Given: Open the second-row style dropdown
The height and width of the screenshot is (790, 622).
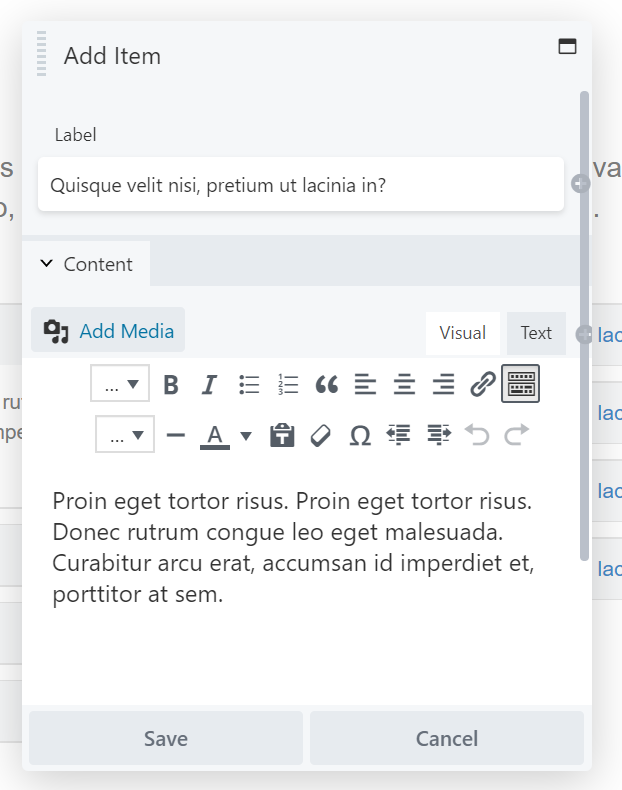Looking at the screenshot, I should (125, 434).
